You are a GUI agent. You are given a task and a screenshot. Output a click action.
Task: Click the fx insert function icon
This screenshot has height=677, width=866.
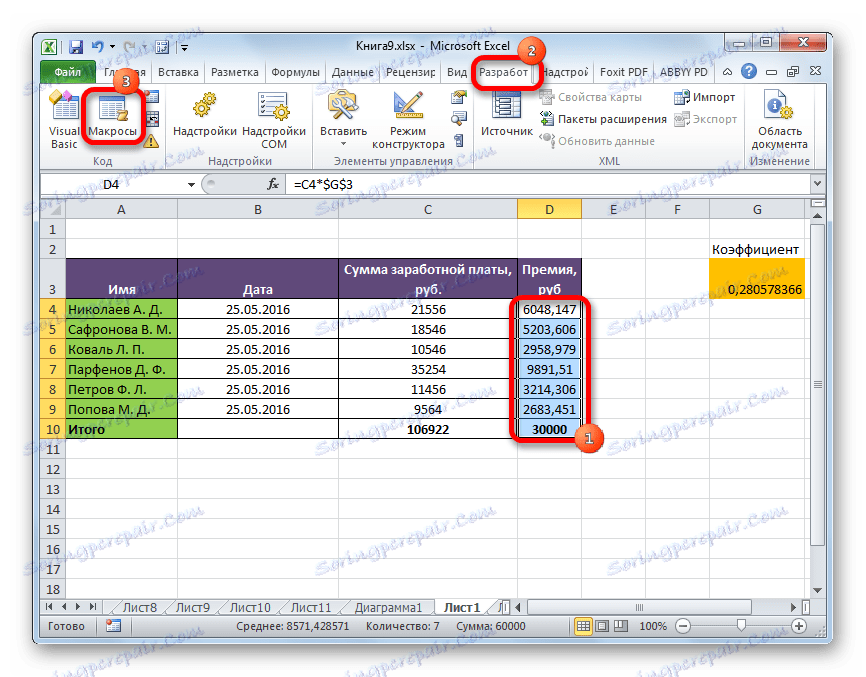[272, 184]
